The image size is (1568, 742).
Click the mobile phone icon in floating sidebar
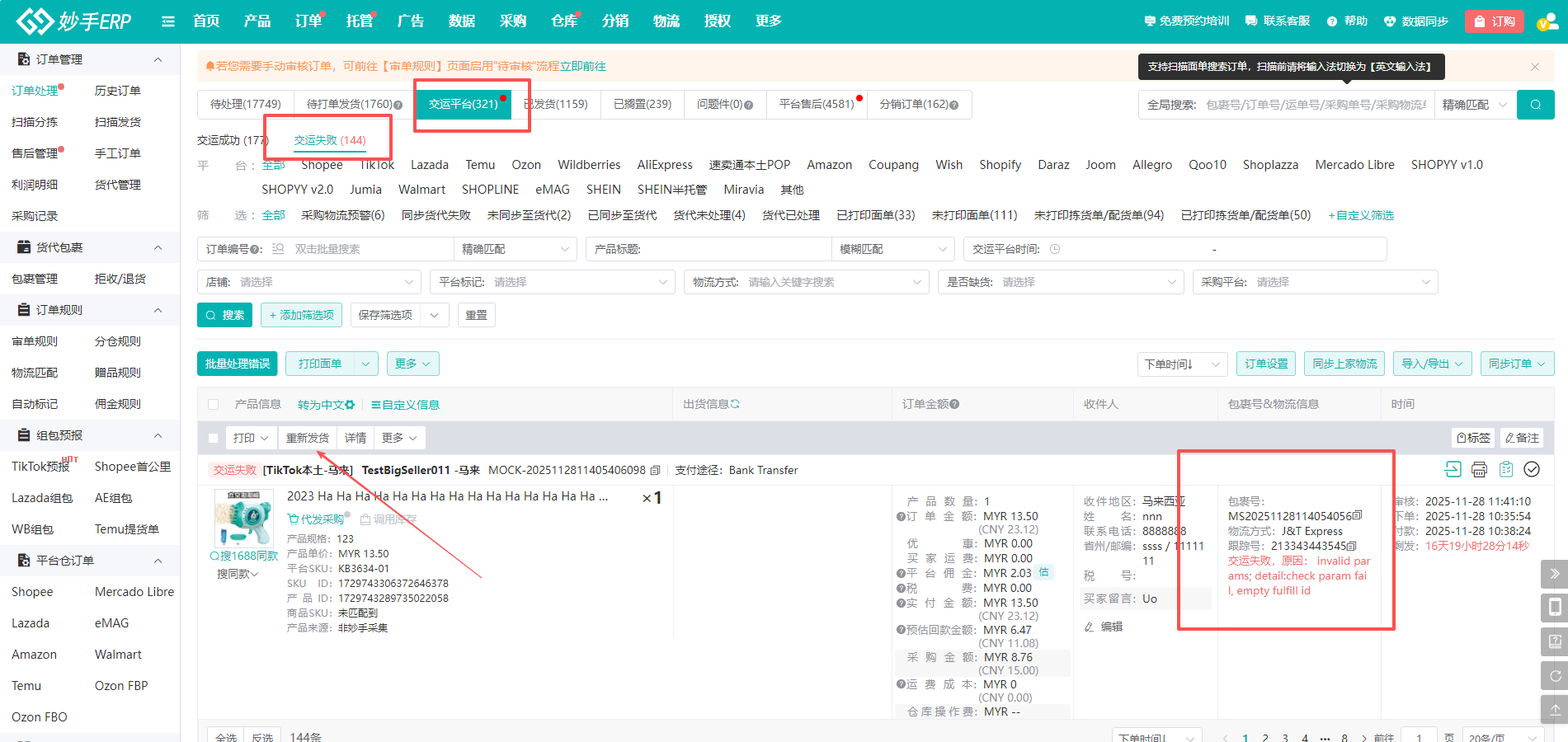(1554, 608)
